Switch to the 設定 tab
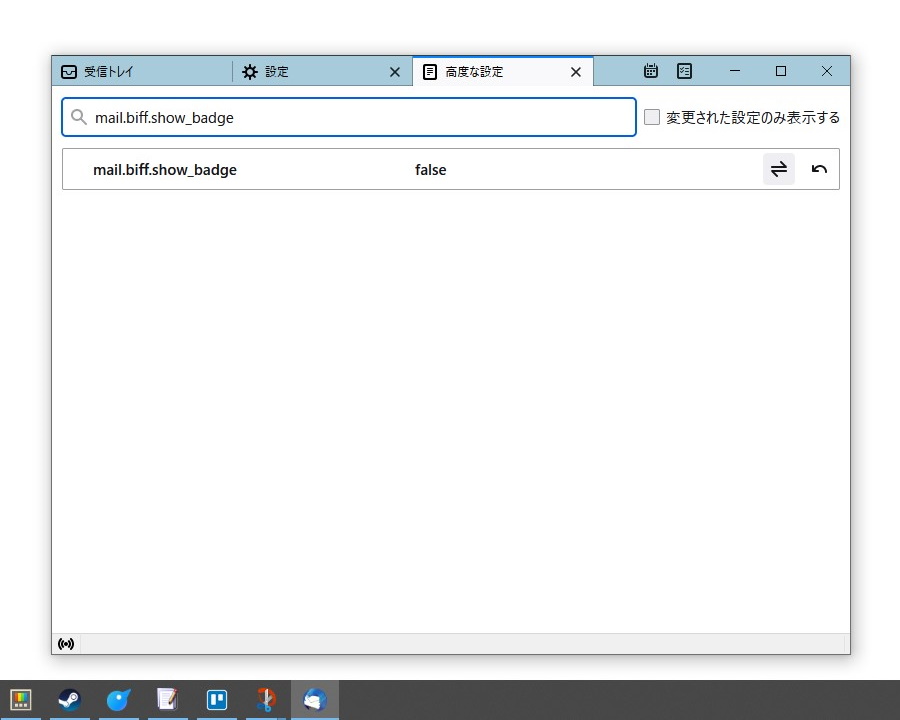900x720 pixels. pos(290,71)
